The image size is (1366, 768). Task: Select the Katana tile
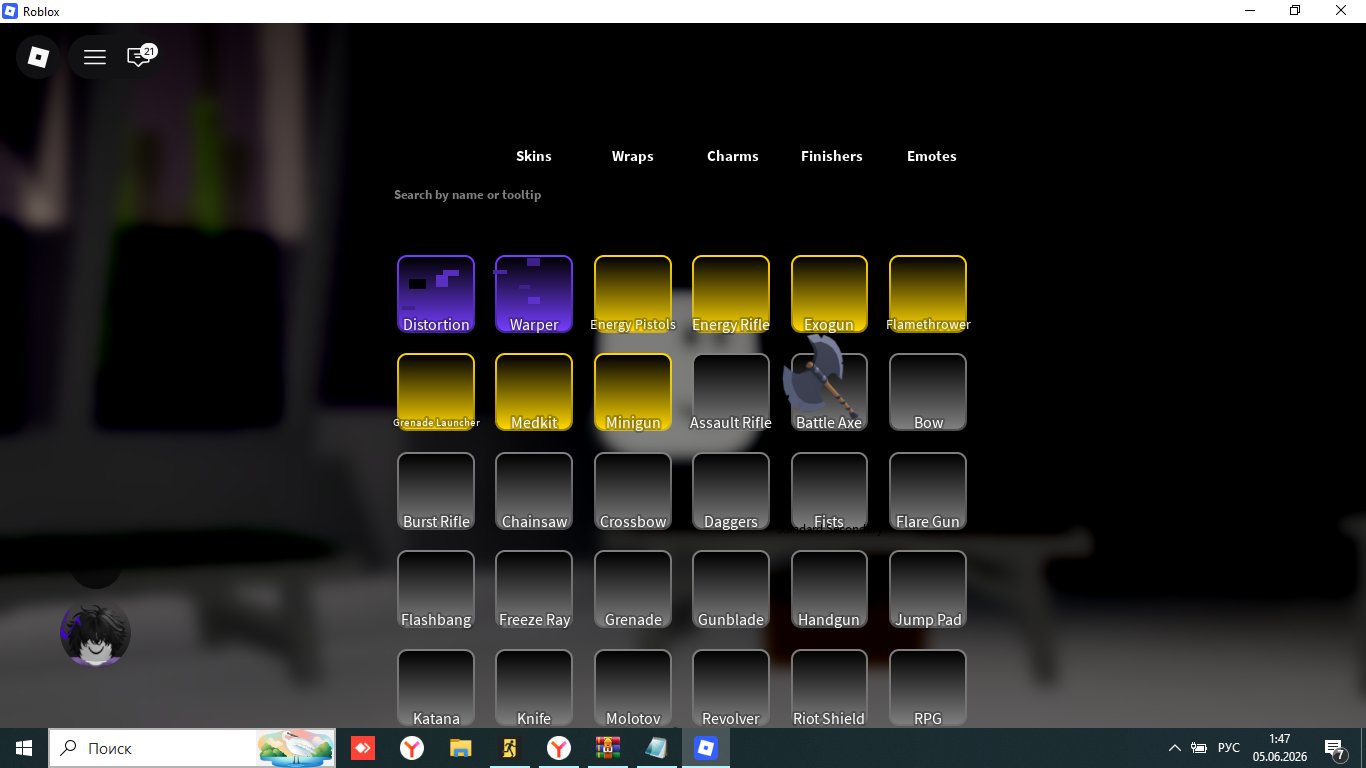pos(436,688)
